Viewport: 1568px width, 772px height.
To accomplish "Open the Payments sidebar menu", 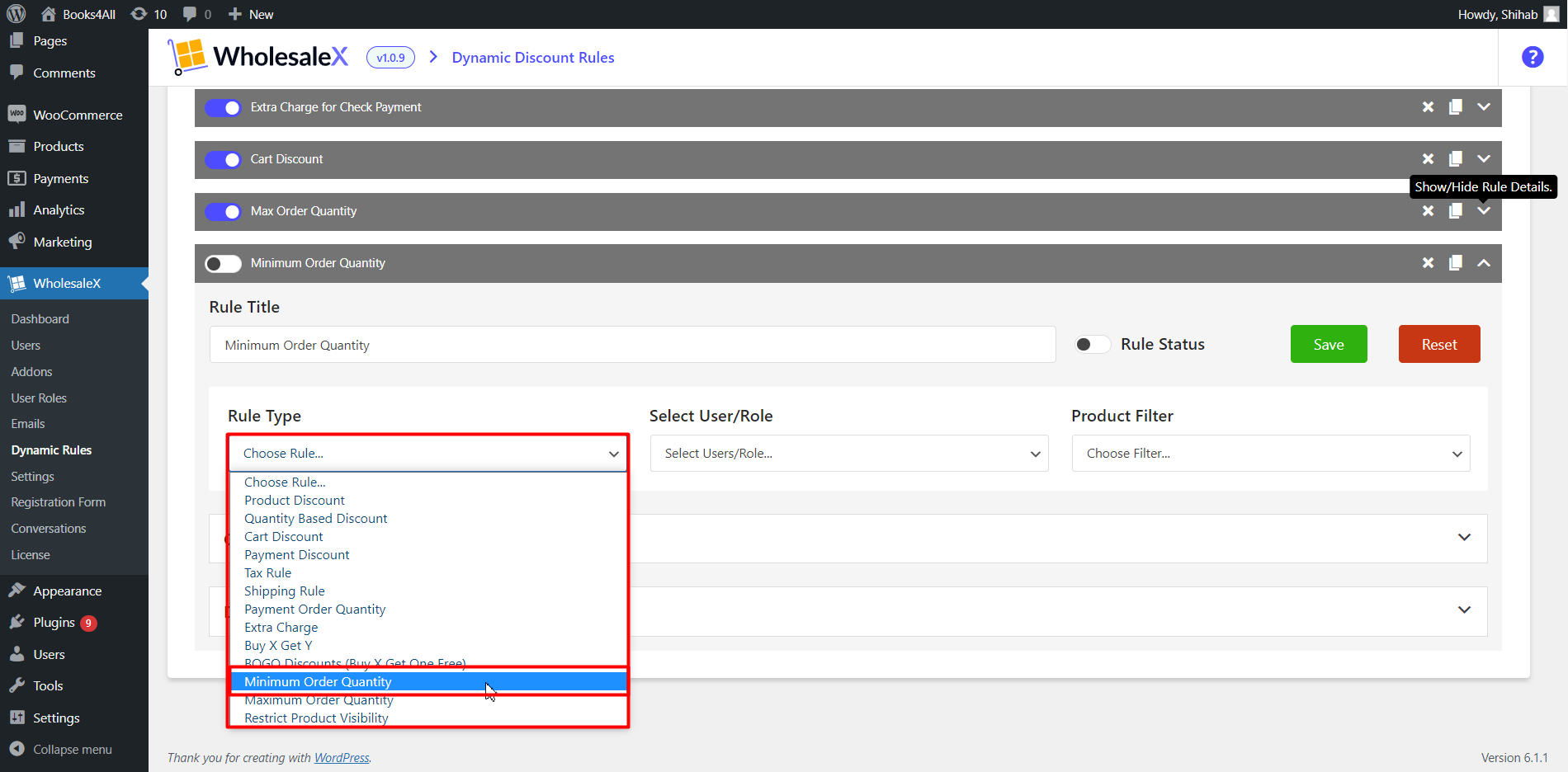I will [x=74, y=178].
